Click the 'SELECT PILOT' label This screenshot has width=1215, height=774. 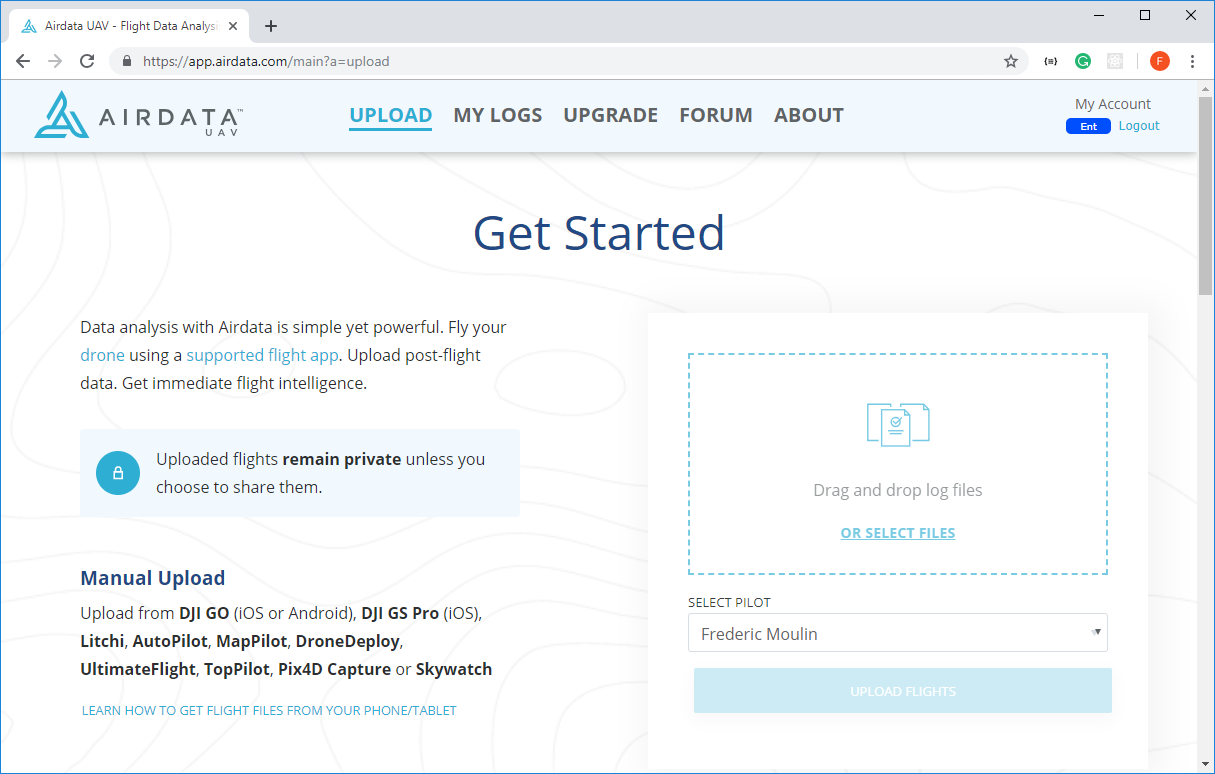coord(729,603)
